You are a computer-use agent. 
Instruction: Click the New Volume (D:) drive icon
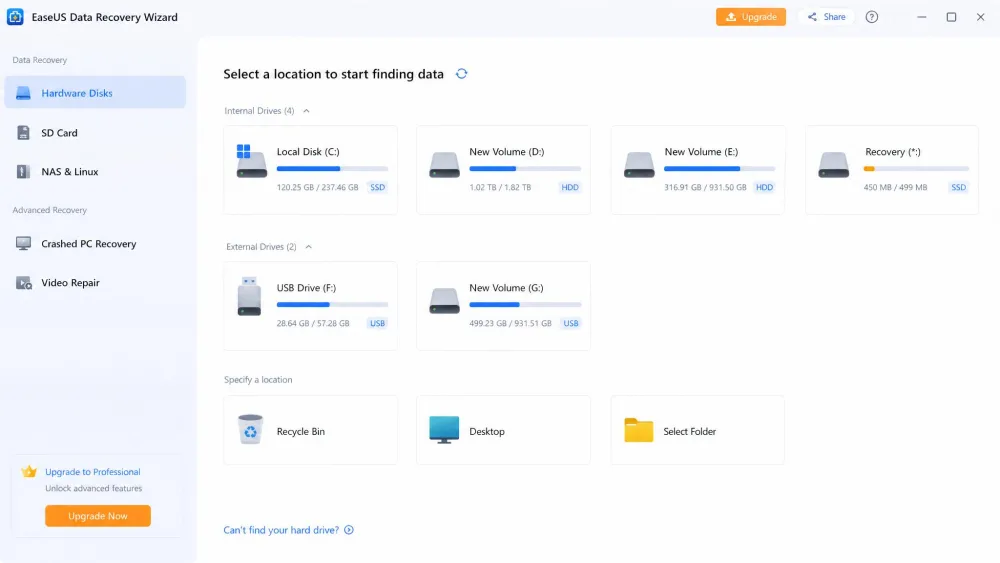(445, 165)
